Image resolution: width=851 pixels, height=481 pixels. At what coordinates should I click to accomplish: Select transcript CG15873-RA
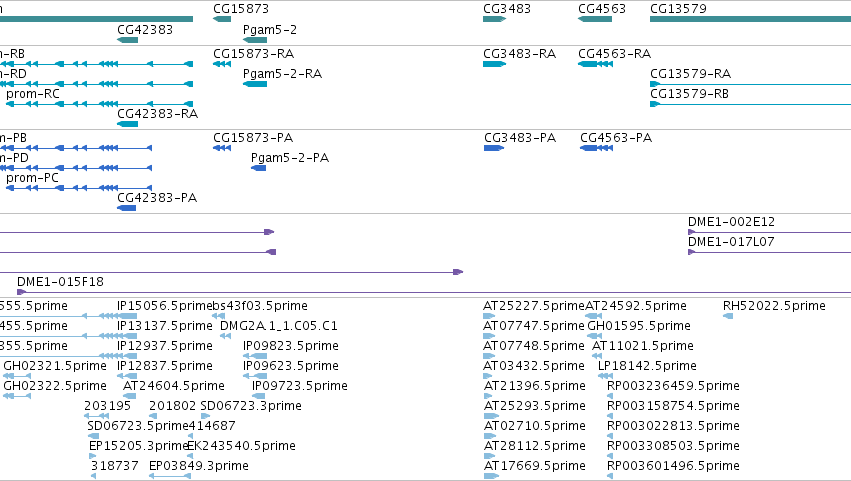(x=222, y=64)
